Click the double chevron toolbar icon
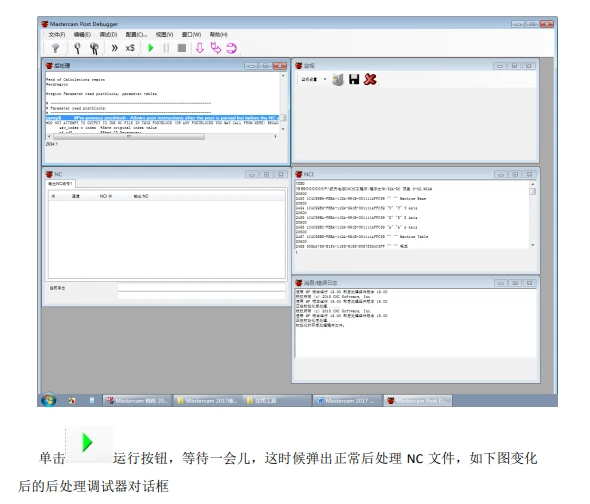This screenshot has width=590, height=504. point(114,48)
